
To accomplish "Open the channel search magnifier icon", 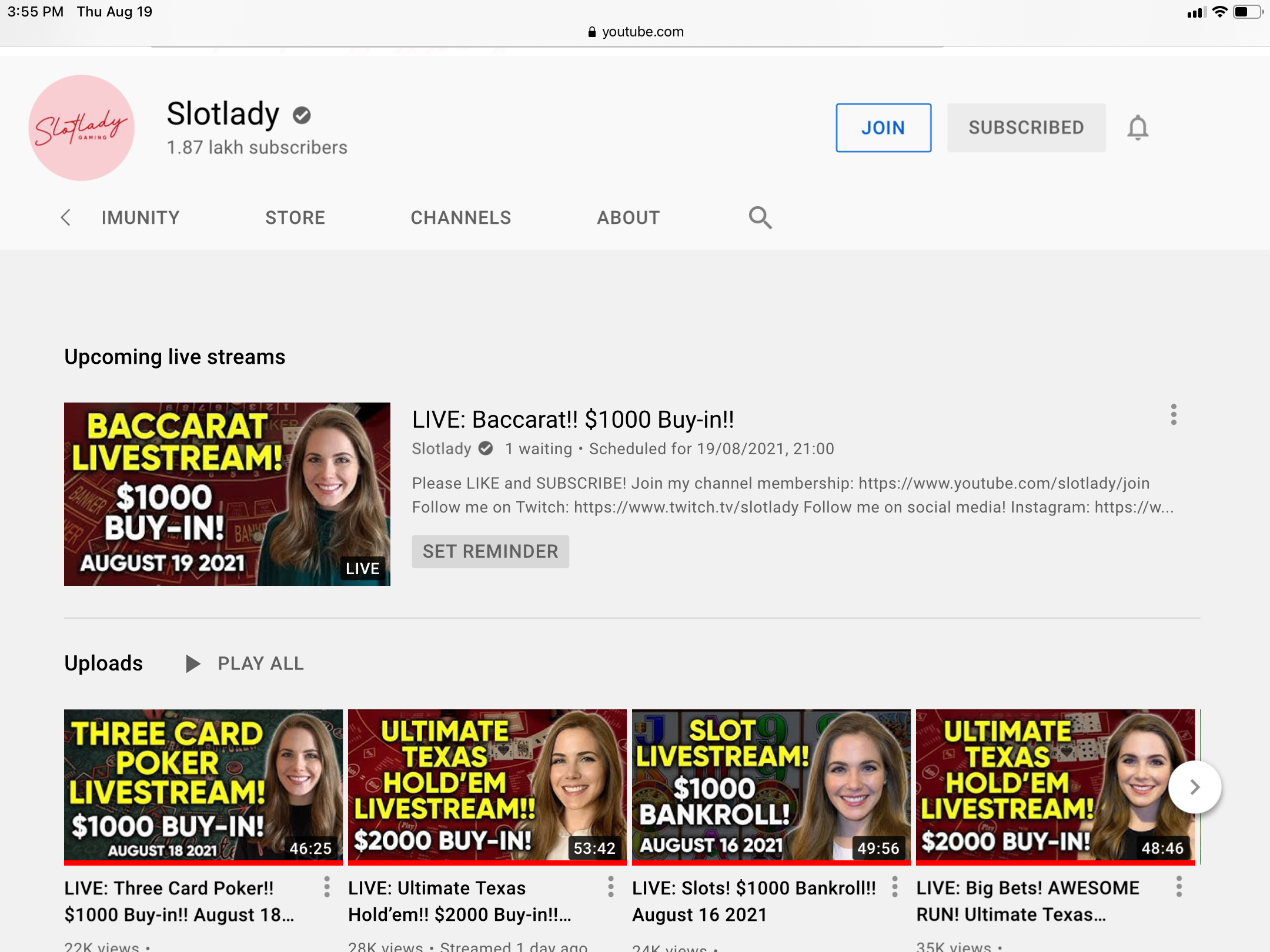I will click(760, 217).
